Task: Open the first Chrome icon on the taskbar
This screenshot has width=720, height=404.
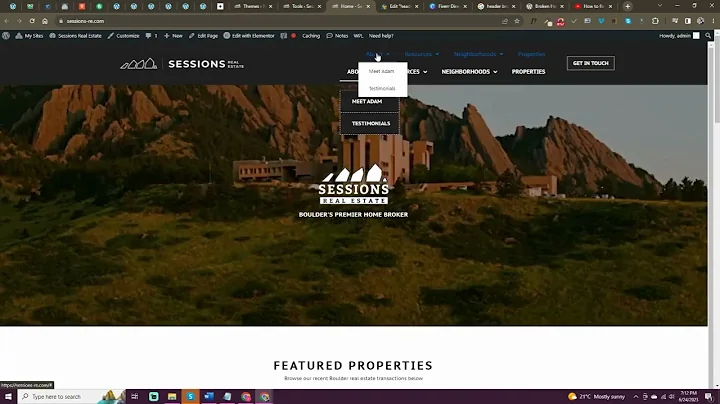Action: pyautogui.click(x=246, y=397)
